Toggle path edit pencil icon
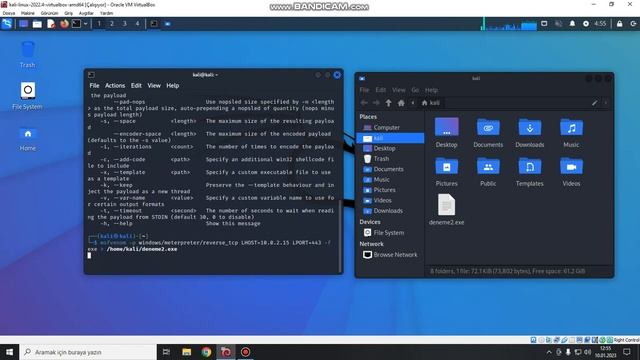Image resolution: width=640 pixels, height=360 pixels. (595, 103)
